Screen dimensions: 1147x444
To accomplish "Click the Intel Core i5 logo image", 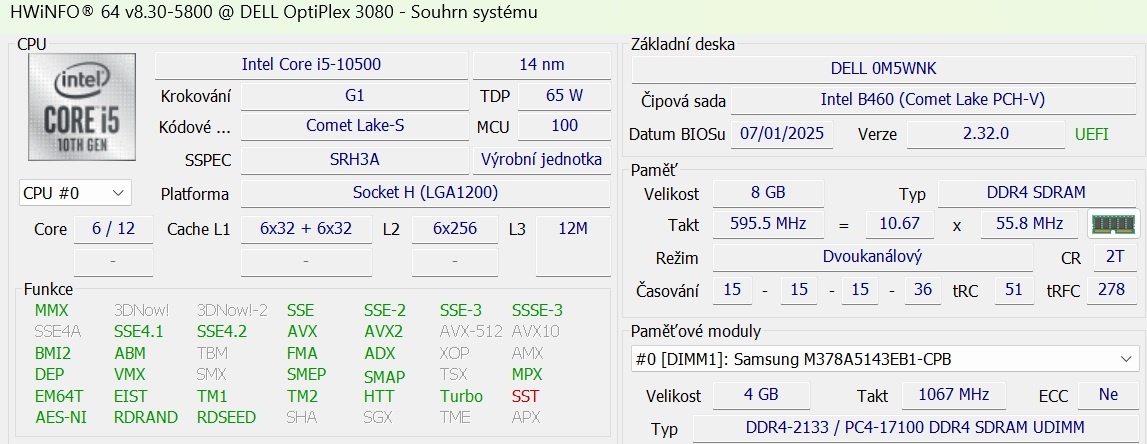I will click(x=82, y=108).
